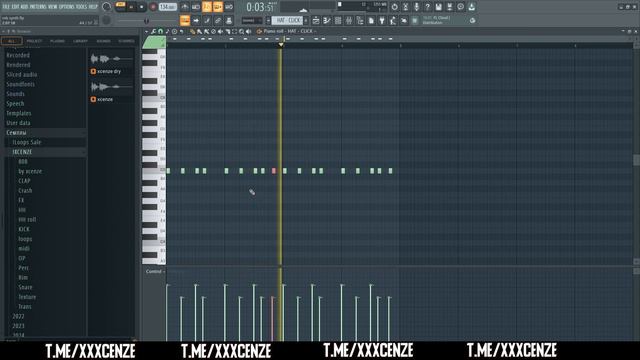640x360 pixels.
Task: Open the Control event lane dropdown
Action: [155, 271]
